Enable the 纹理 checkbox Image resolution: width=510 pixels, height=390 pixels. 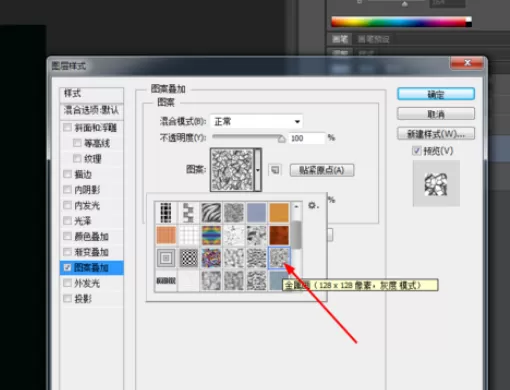(x=77, y=158)
